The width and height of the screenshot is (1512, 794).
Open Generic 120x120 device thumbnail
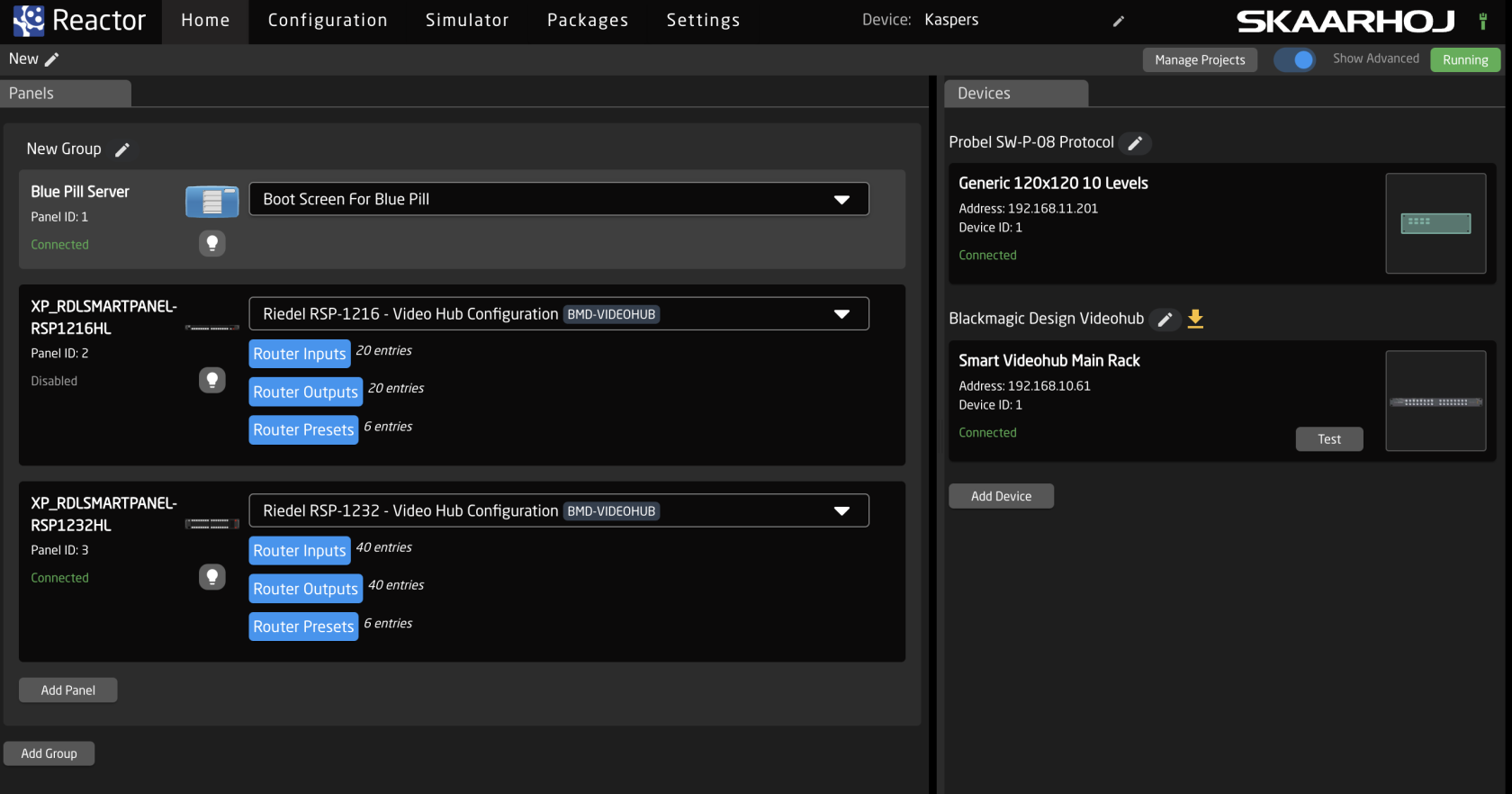coord(1435,223)
